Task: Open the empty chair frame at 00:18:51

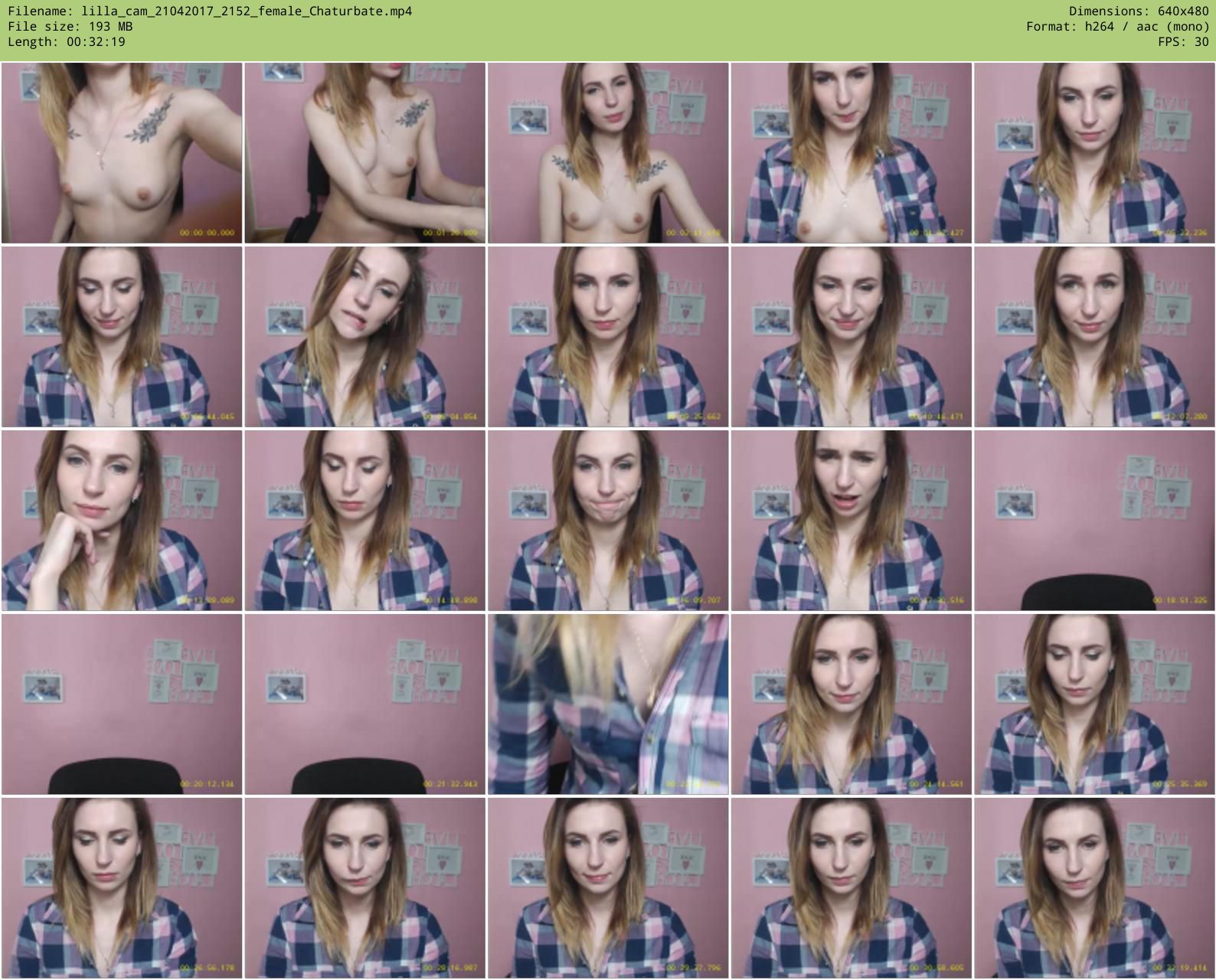Action: (1094, 521)
